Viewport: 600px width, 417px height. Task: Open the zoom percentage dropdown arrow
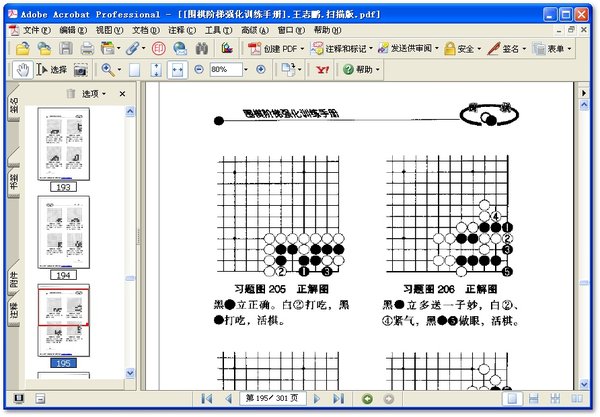[x=246, y=69]
